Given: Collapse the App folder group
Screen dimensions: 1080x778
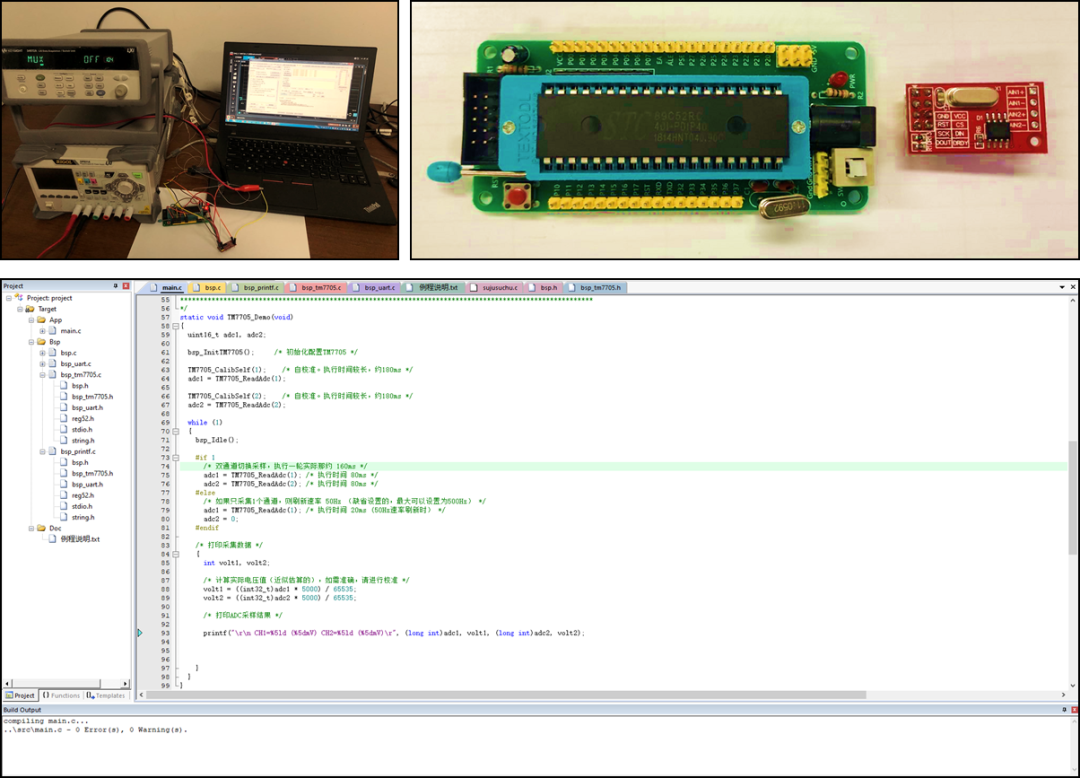Looking at the screenshot, I should tap(31, 320).
